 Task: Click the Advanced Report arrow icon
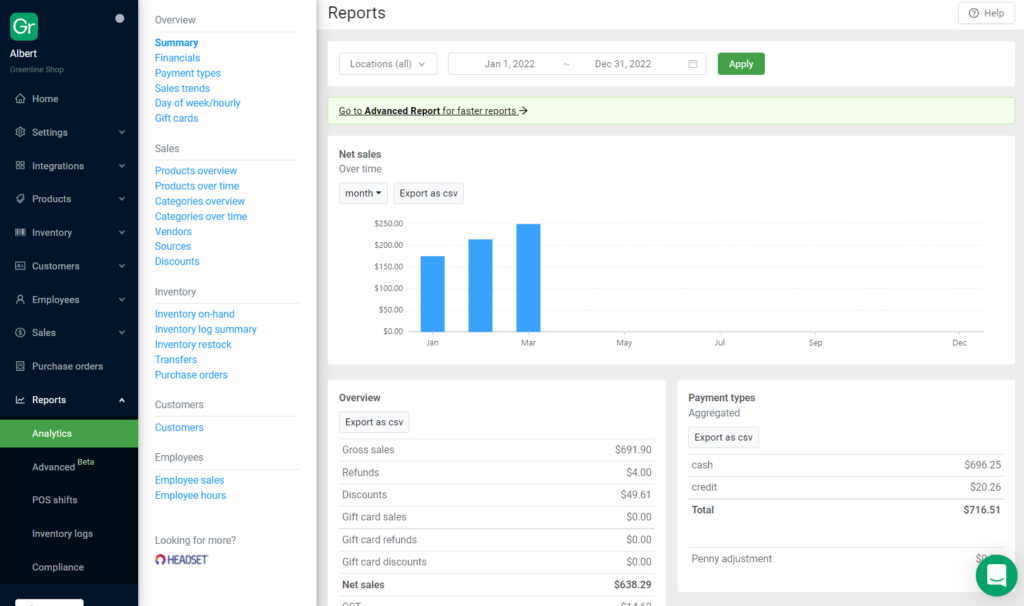coord(523,111)
